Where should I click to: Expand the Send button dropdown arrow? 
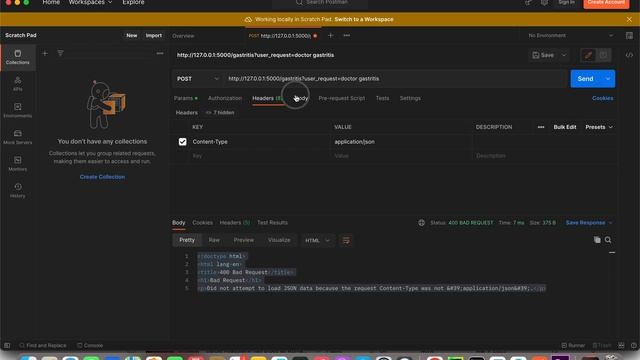tap(608, 79)
